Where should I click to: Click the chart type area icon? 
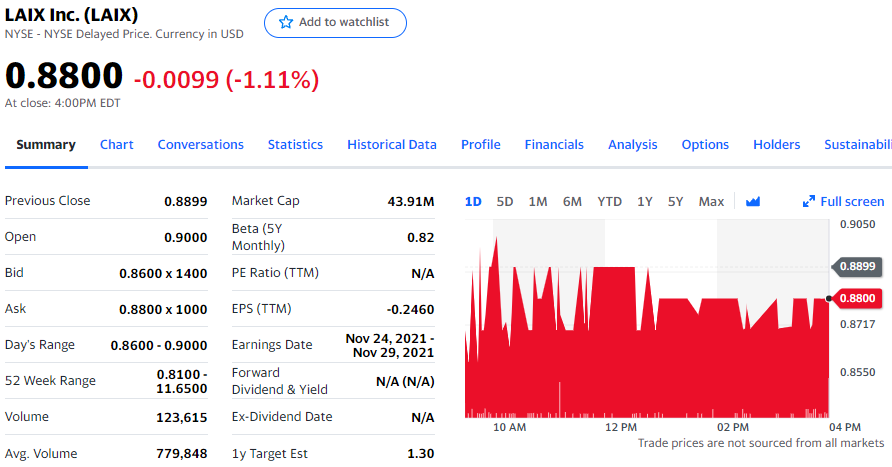point(753,201)
